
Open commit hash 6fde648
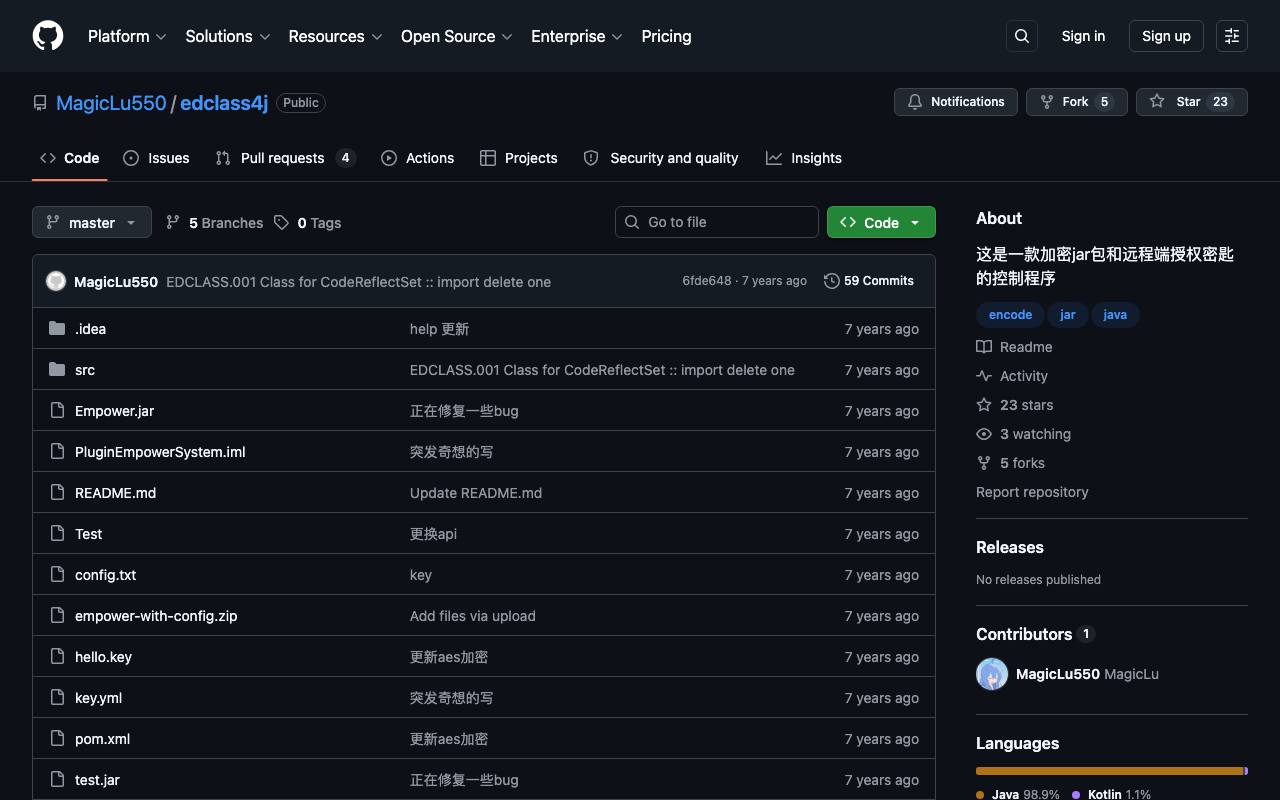(x=707, y=281)
